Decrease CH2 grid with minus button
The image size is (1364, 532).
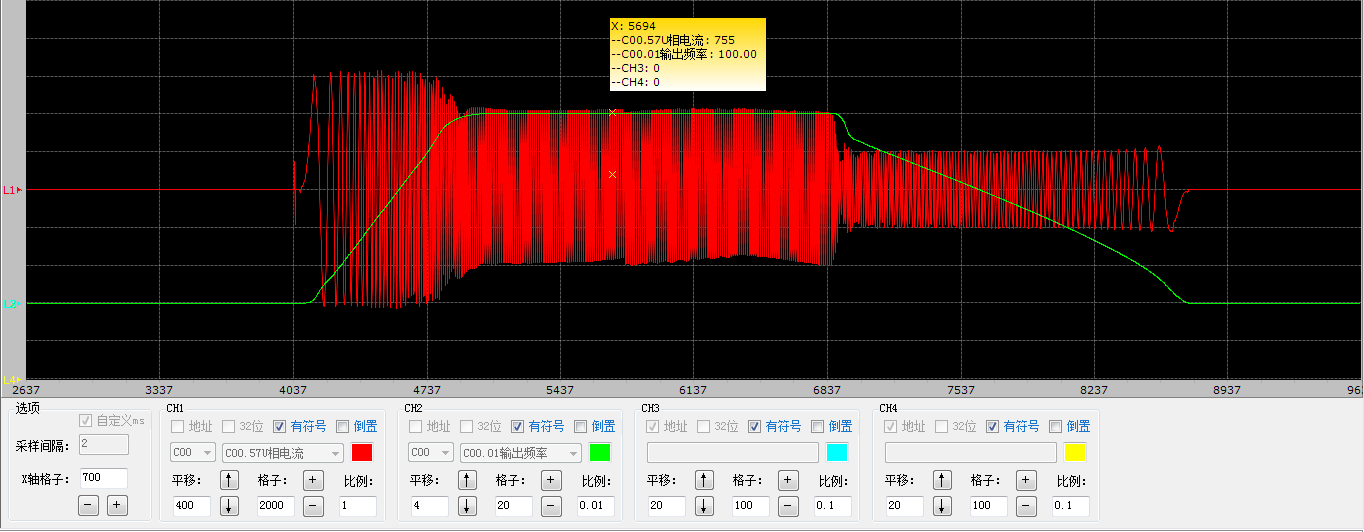551,506
